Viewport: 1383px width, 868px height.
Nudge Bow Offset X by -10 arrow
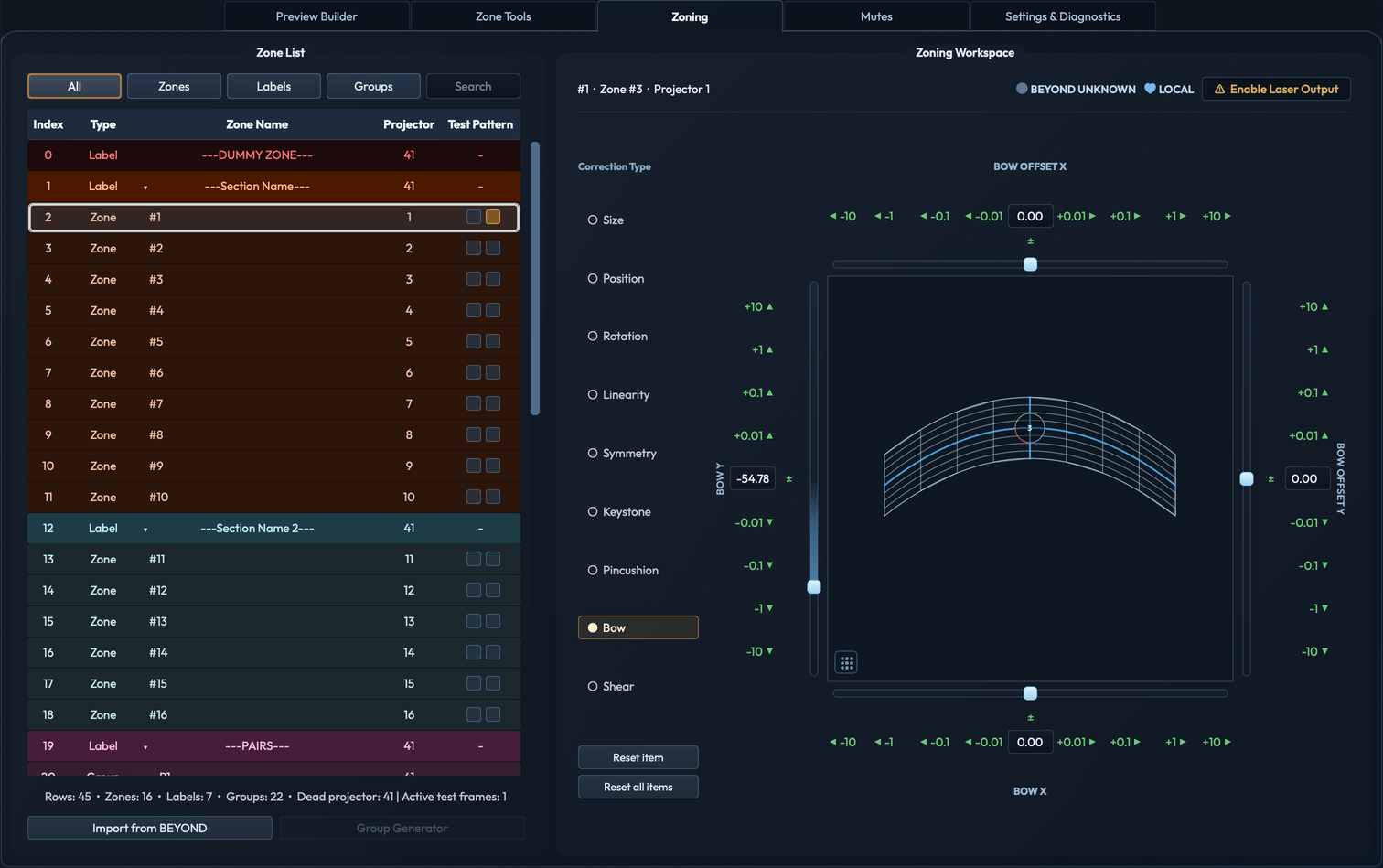842,217
